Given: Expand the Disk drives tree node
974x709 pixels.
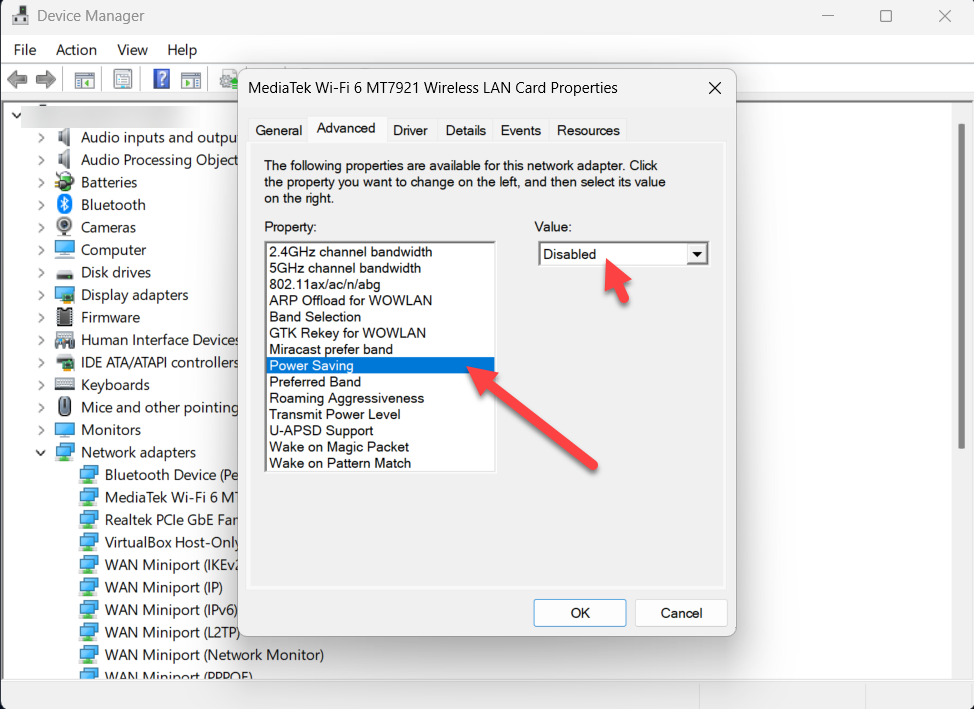Looking at the screenshot, I should [x=41, y=272].
